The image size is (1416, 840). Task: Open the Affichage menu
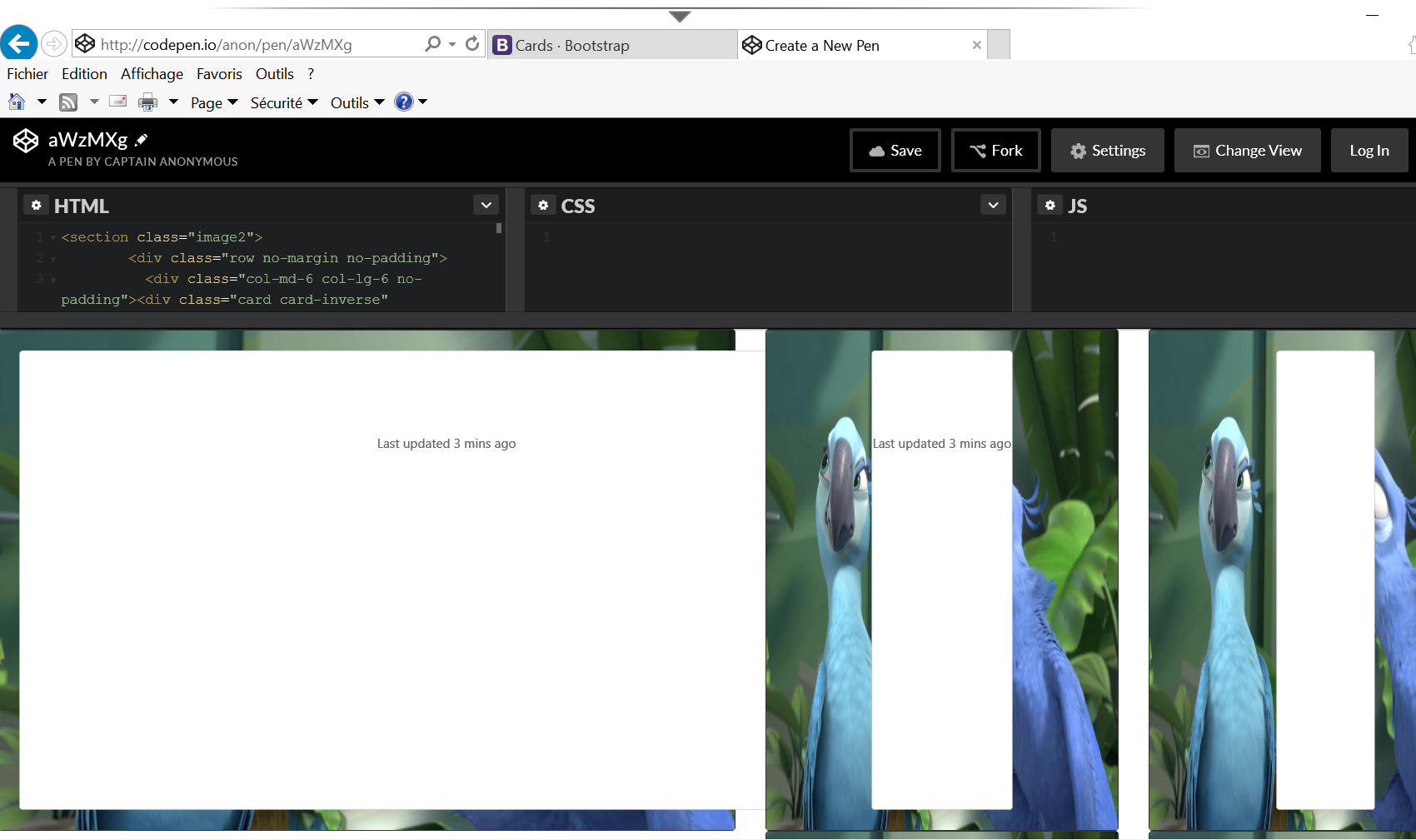(x=152, y=74)
